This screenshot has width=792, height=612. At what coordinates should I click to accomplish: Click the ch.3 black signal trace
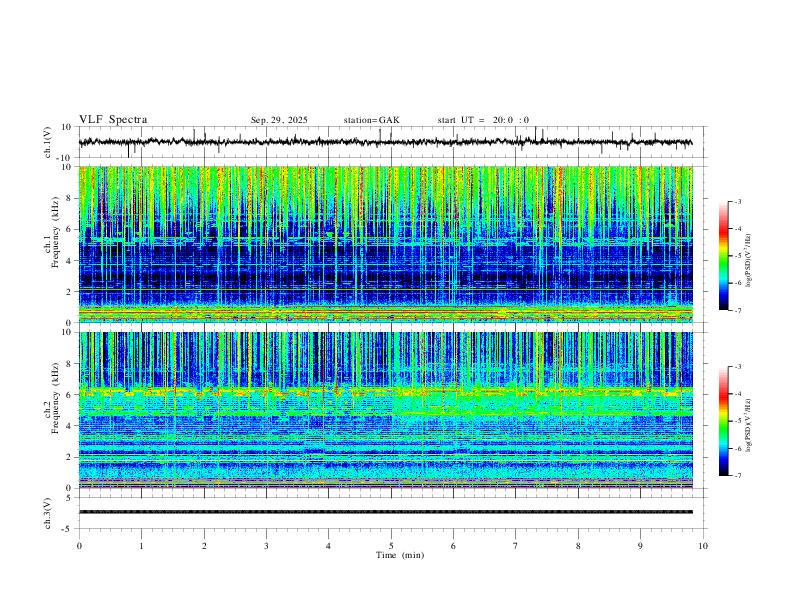point(385,512)
